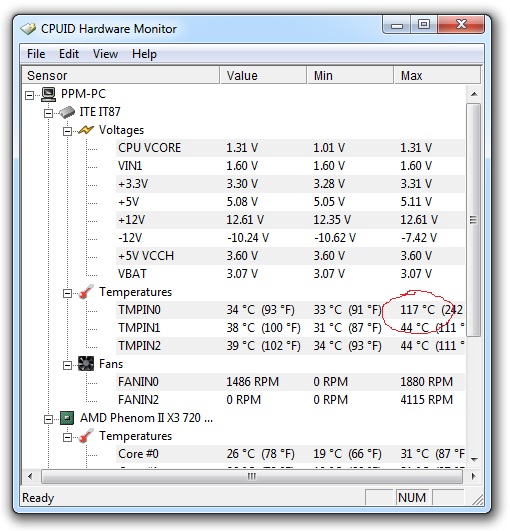The height and width of the screenshot is (531, 510).
Task: Minimize the Hardware Monitor window
Action: tap(397, 25)
